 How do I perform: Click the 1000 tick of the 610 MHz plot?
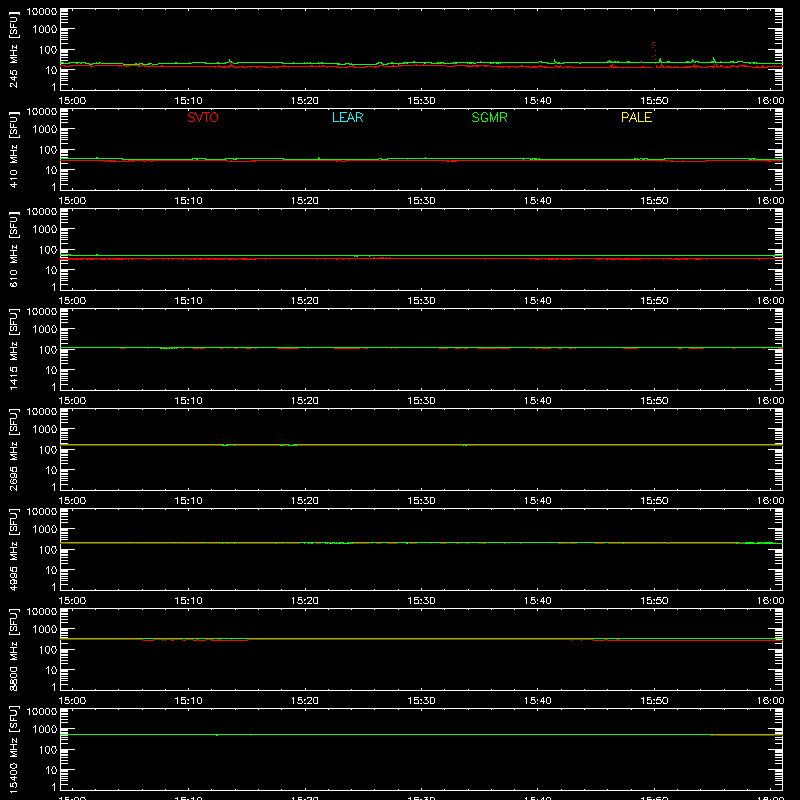[x=45, y=230]
